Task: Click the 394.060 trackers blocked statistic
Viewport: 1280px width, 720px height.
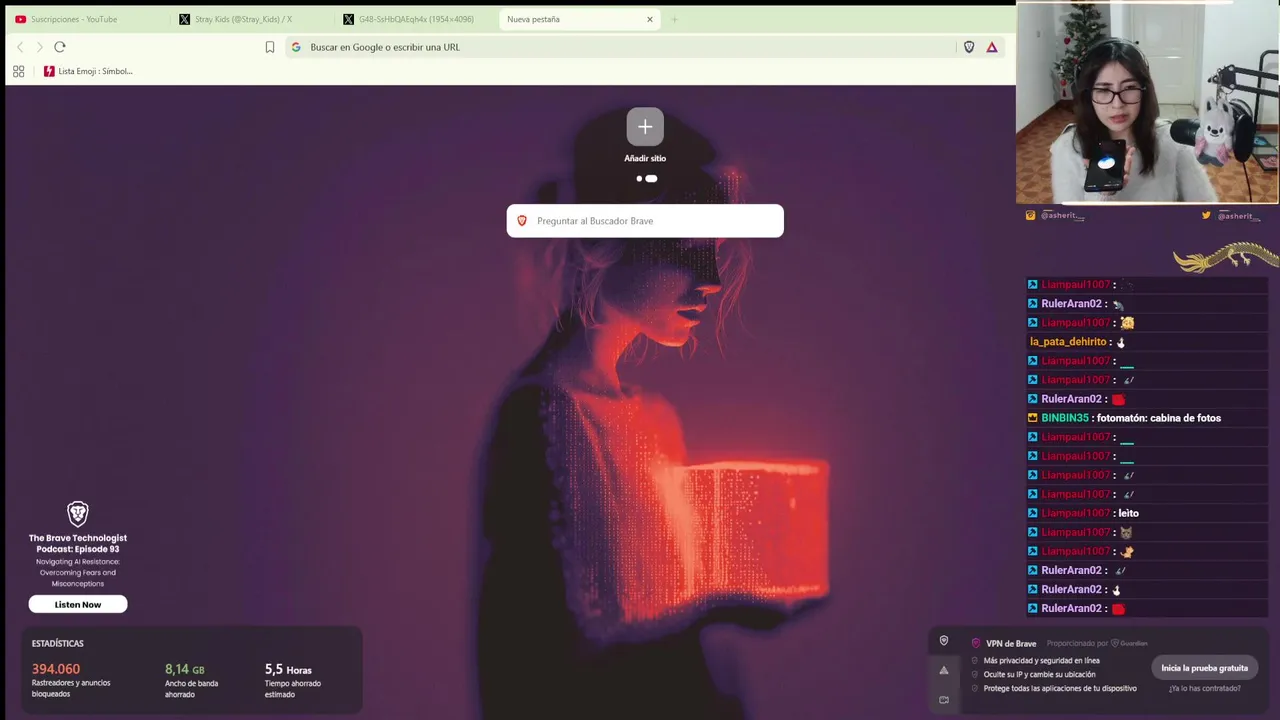Action: coord(56,669)
